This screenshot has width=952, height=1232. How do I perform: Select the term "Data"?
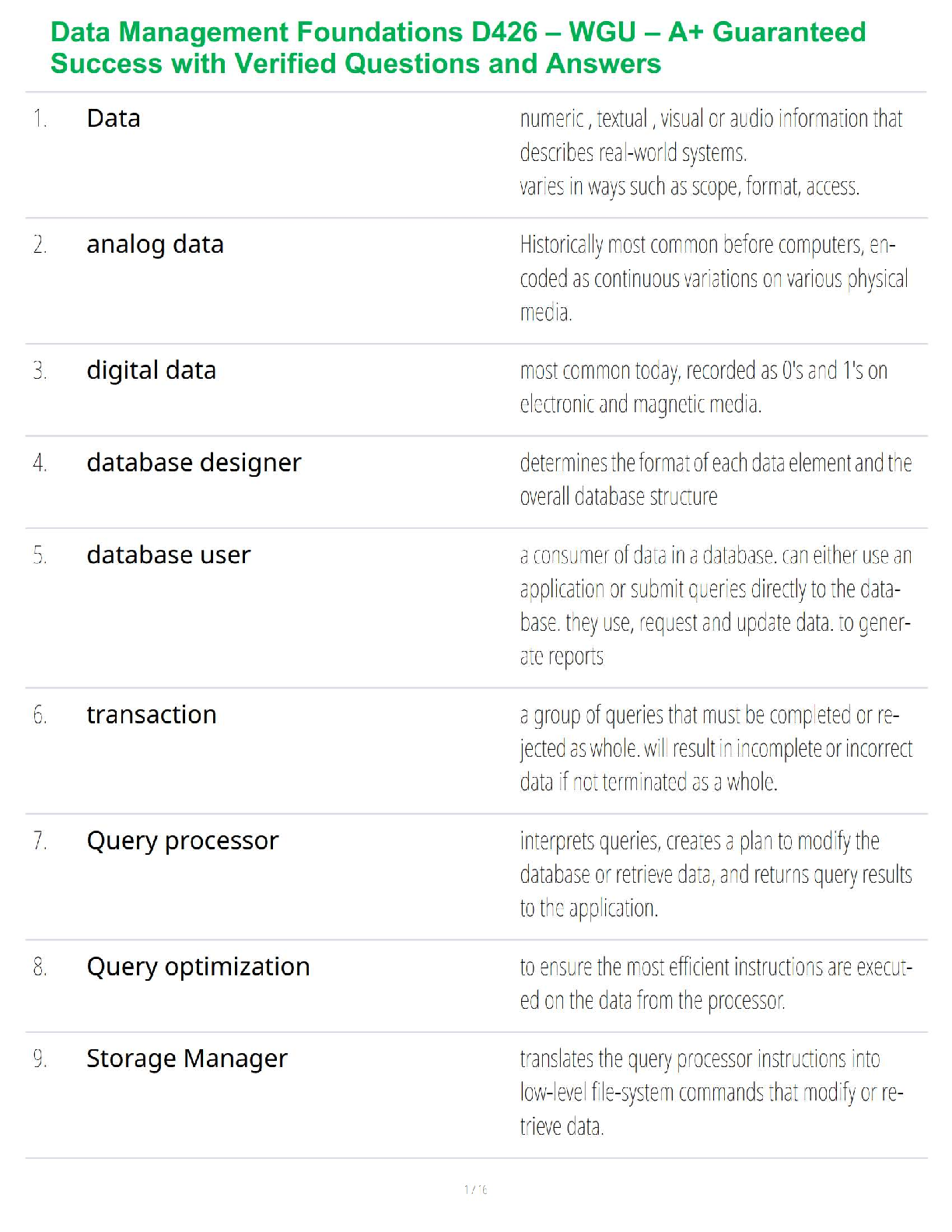114,118
